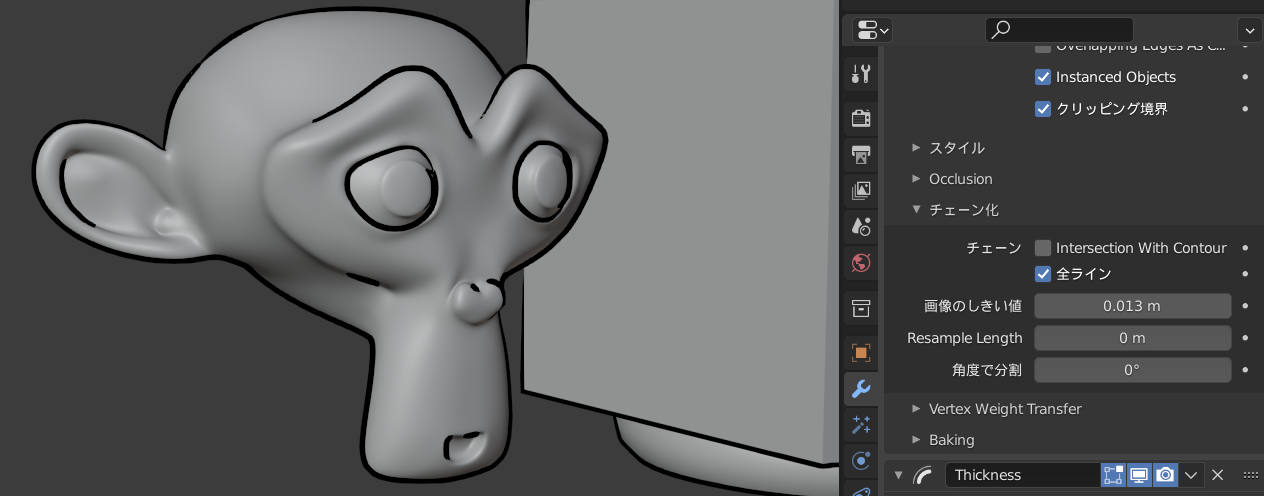Toggle Thickness modifier edit mode display

pos(1113,475)
